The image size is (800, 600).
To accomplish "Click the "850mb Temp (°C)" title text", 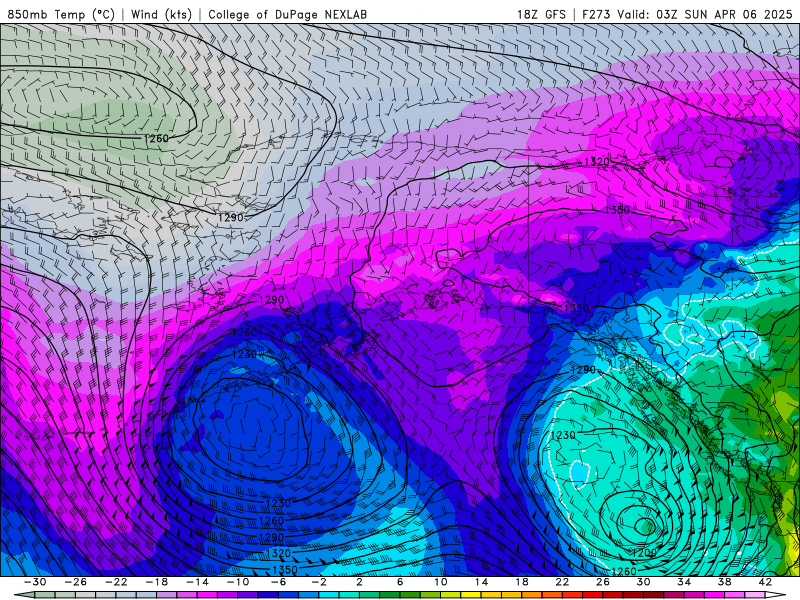I will point(61,14).
